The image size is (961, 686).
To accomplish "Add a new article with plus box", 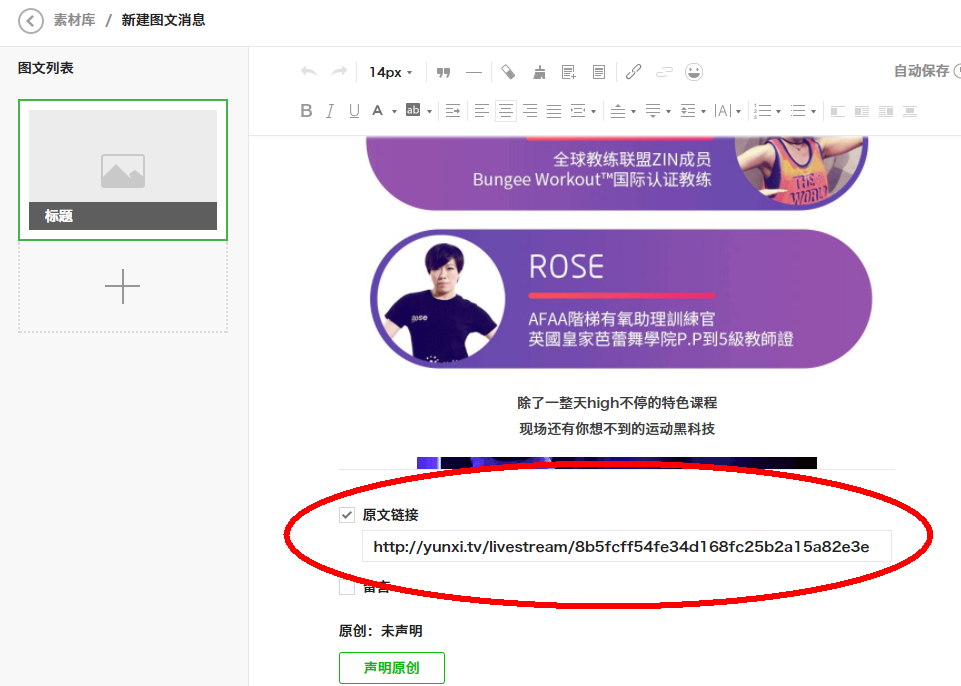I will pos(123,286).
